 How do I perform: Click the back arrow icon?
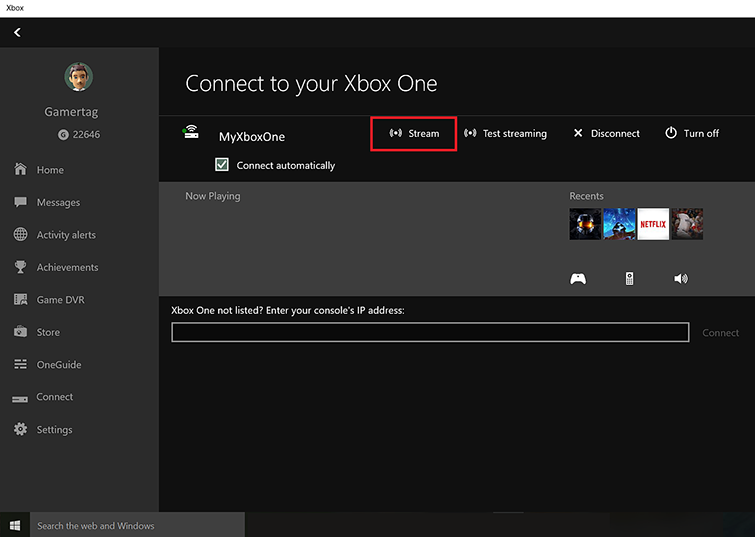point(17,32)
